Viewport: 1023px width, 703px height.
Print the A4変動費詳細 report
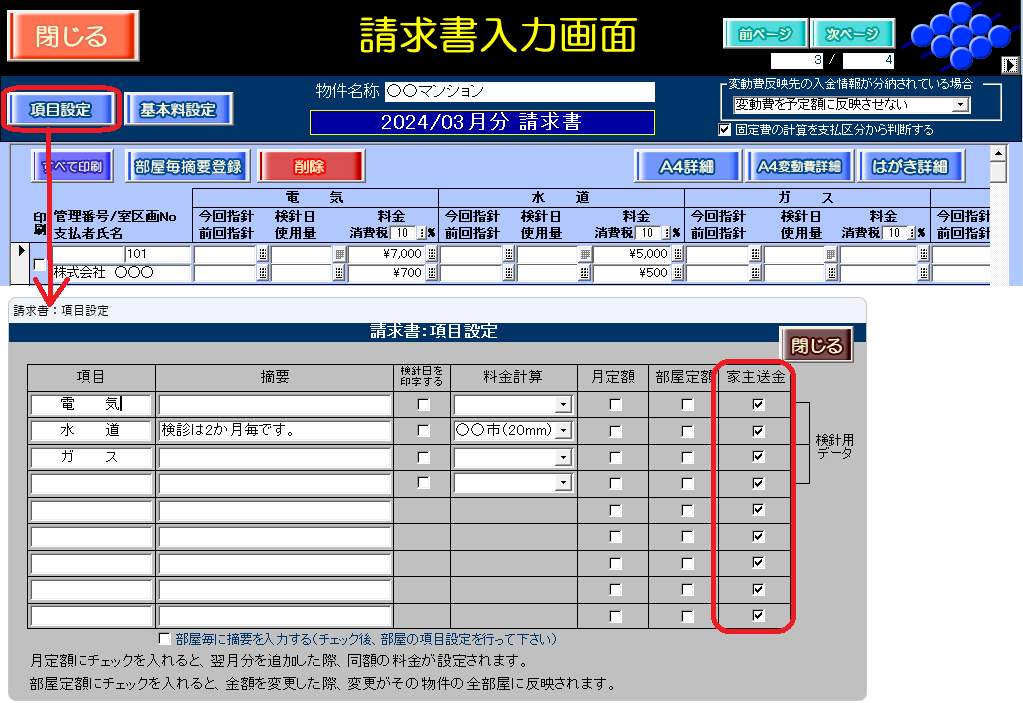pyautogui.click(x=799, y=167)
